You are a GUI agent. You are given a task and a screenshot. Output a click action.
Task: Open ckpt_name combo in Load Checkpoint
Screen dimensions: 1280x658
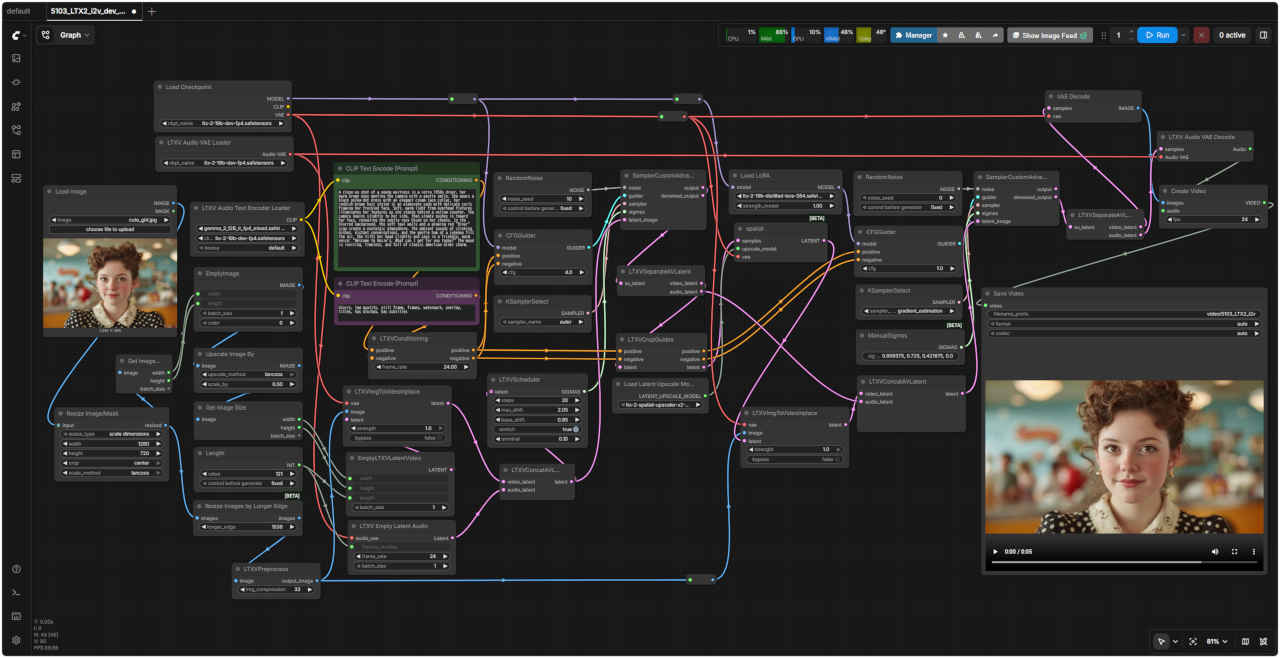223,124
